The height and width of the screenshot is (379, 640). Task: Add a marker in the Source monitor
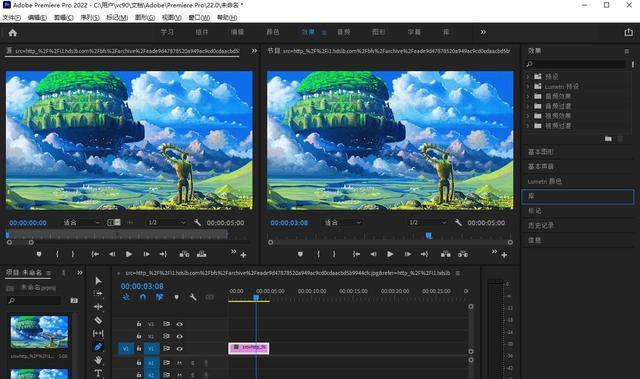pyautogui.click(x=39, y=254)
